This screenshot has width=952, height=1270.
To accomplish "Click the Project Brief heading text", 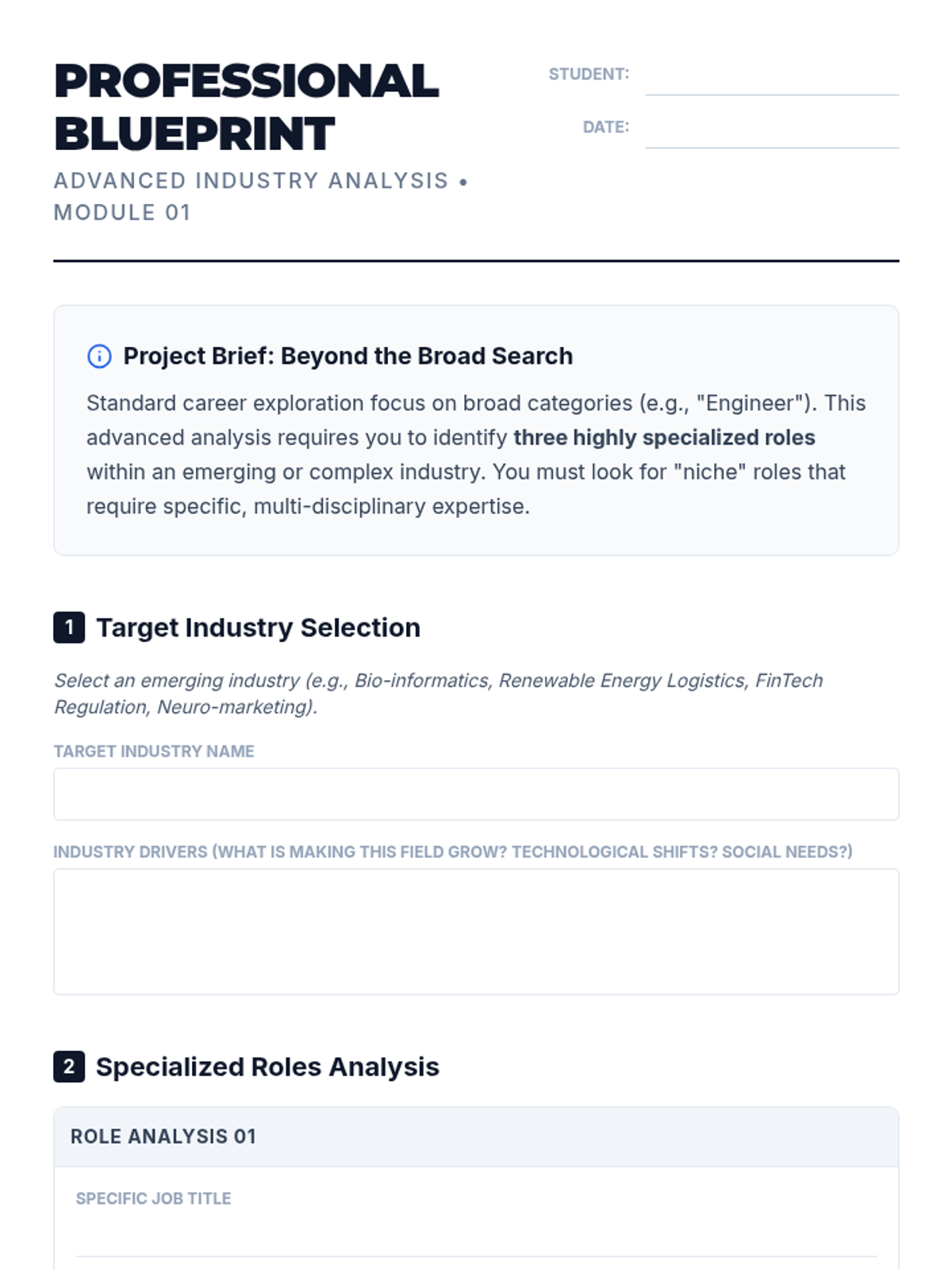I will pyautogui.click(x=347, y=356).
